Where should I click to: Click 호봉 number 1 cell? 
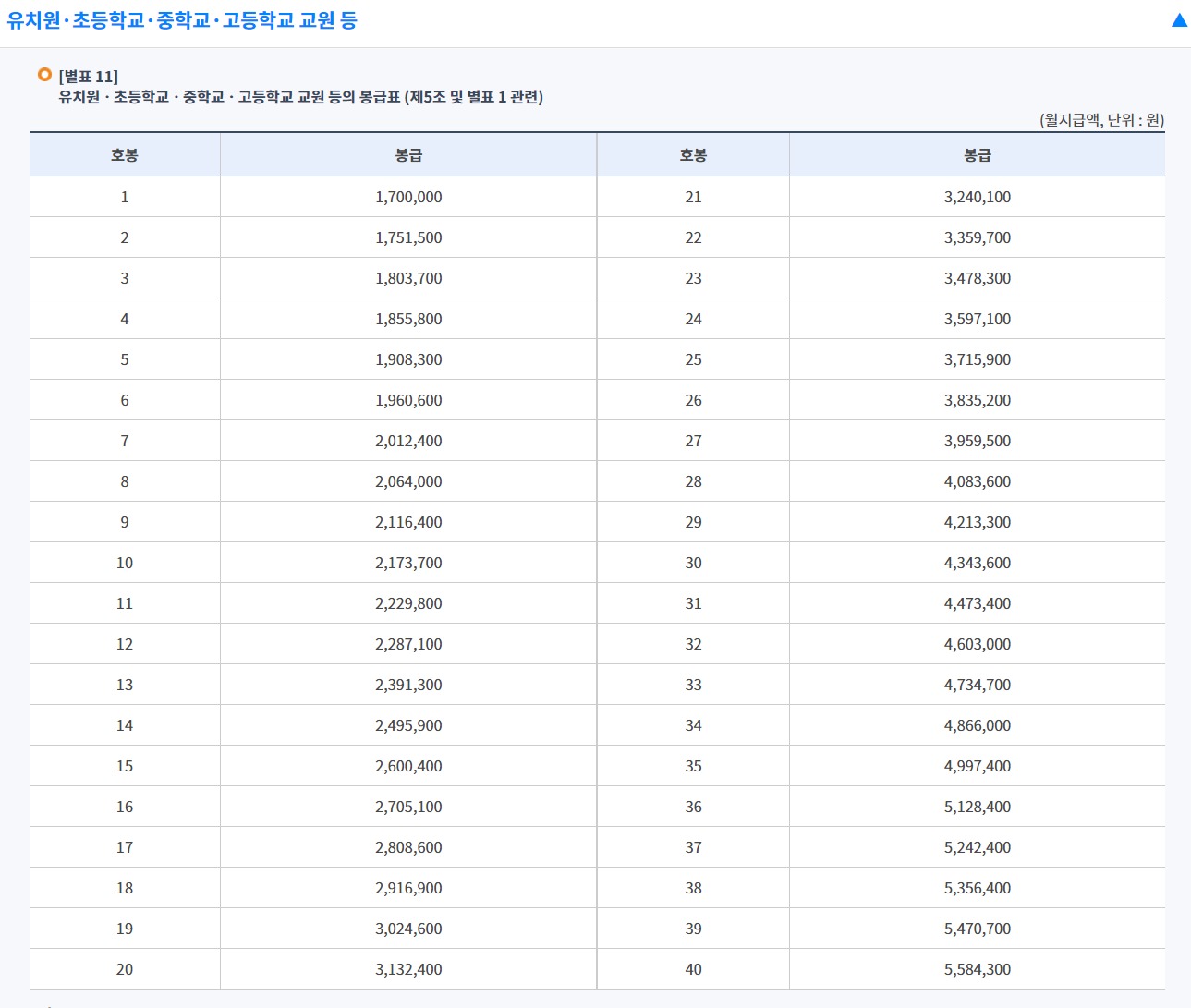point(125,197)
